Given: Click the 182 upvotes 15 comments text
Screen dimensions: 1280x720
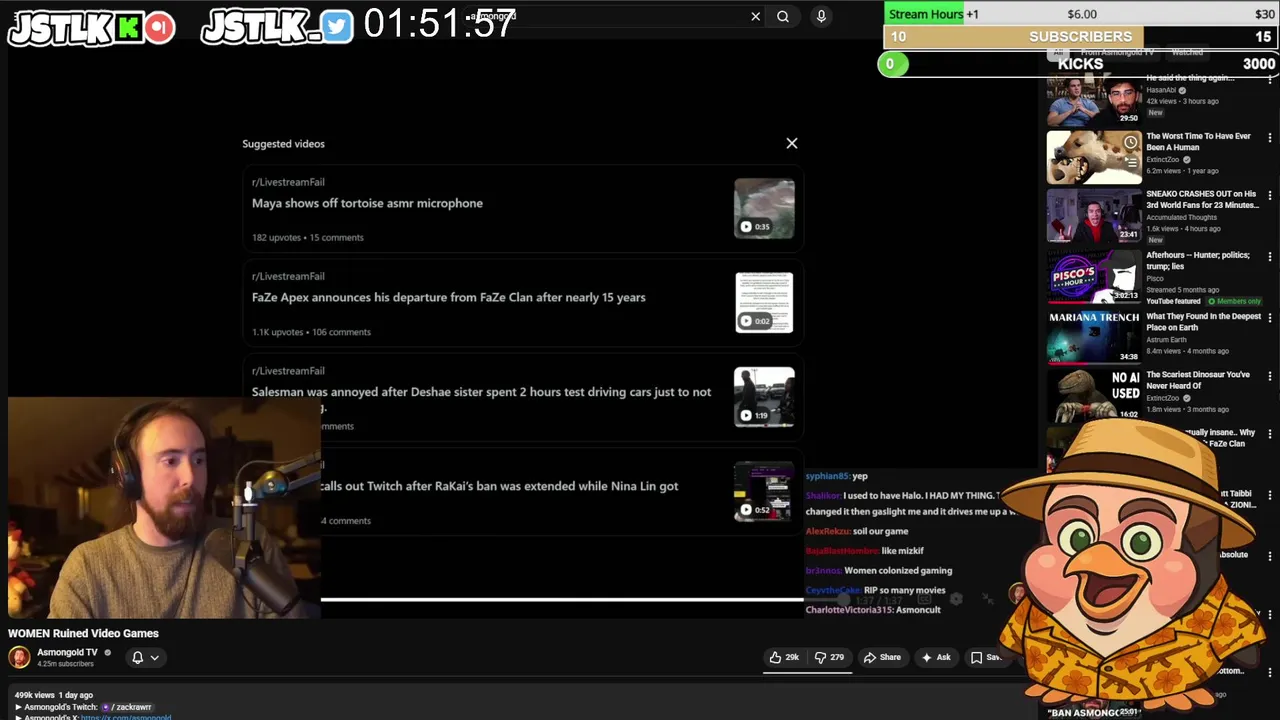Looking at the screenshot, I should [x=308, y=237].
